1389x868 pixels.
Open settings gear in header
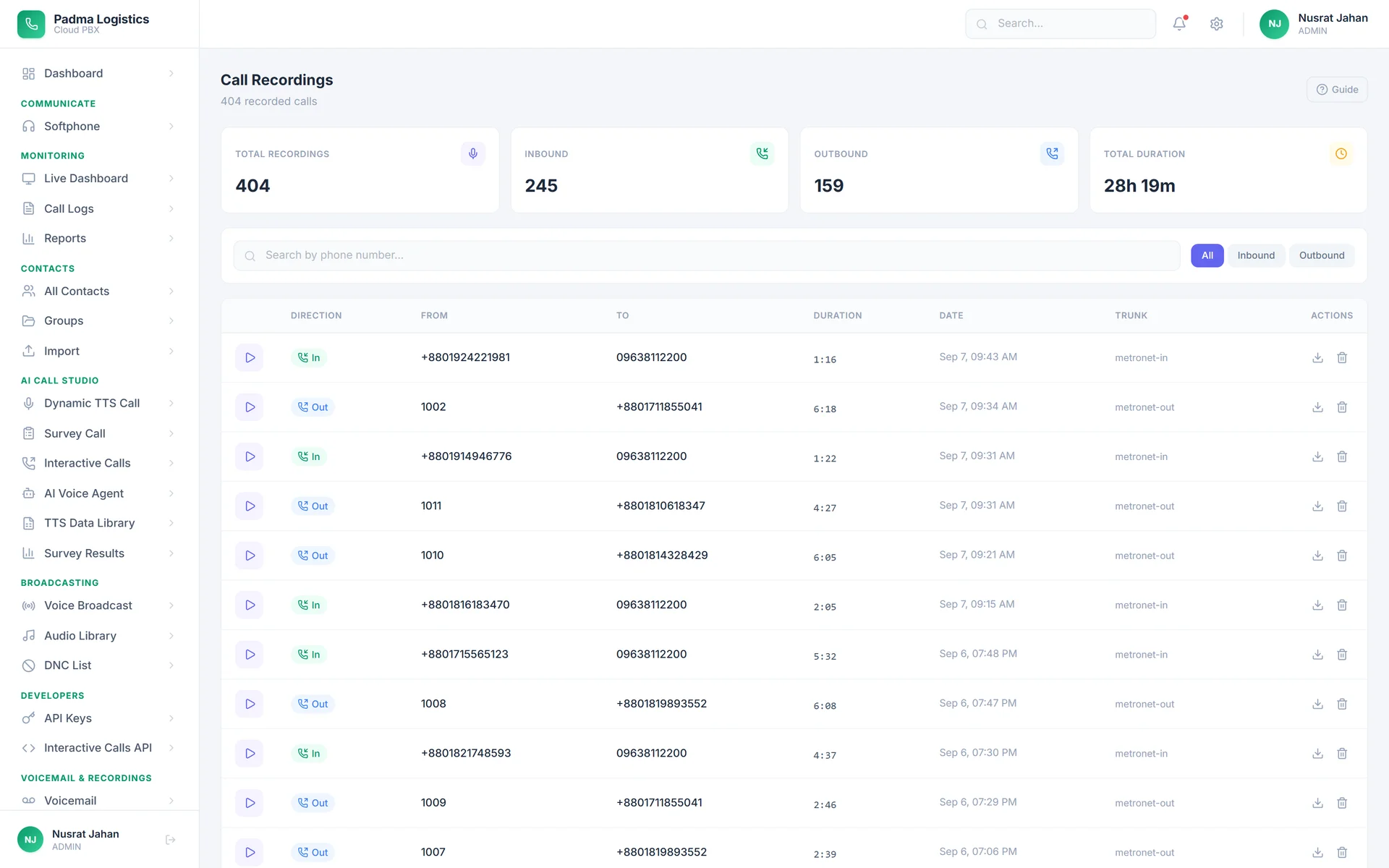1217,24
